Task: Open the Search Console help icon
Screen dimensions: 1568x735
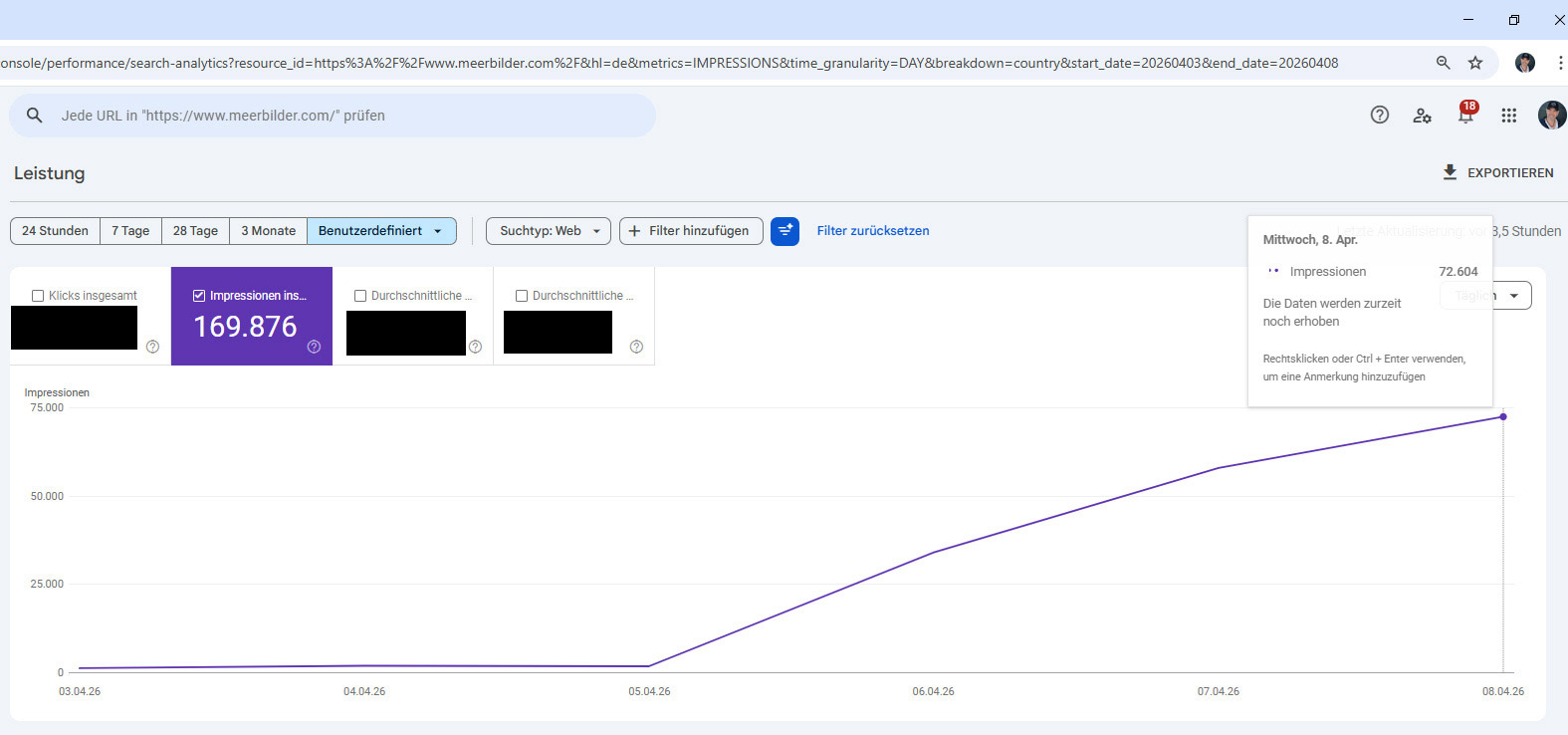Action: pos(1379,115)
